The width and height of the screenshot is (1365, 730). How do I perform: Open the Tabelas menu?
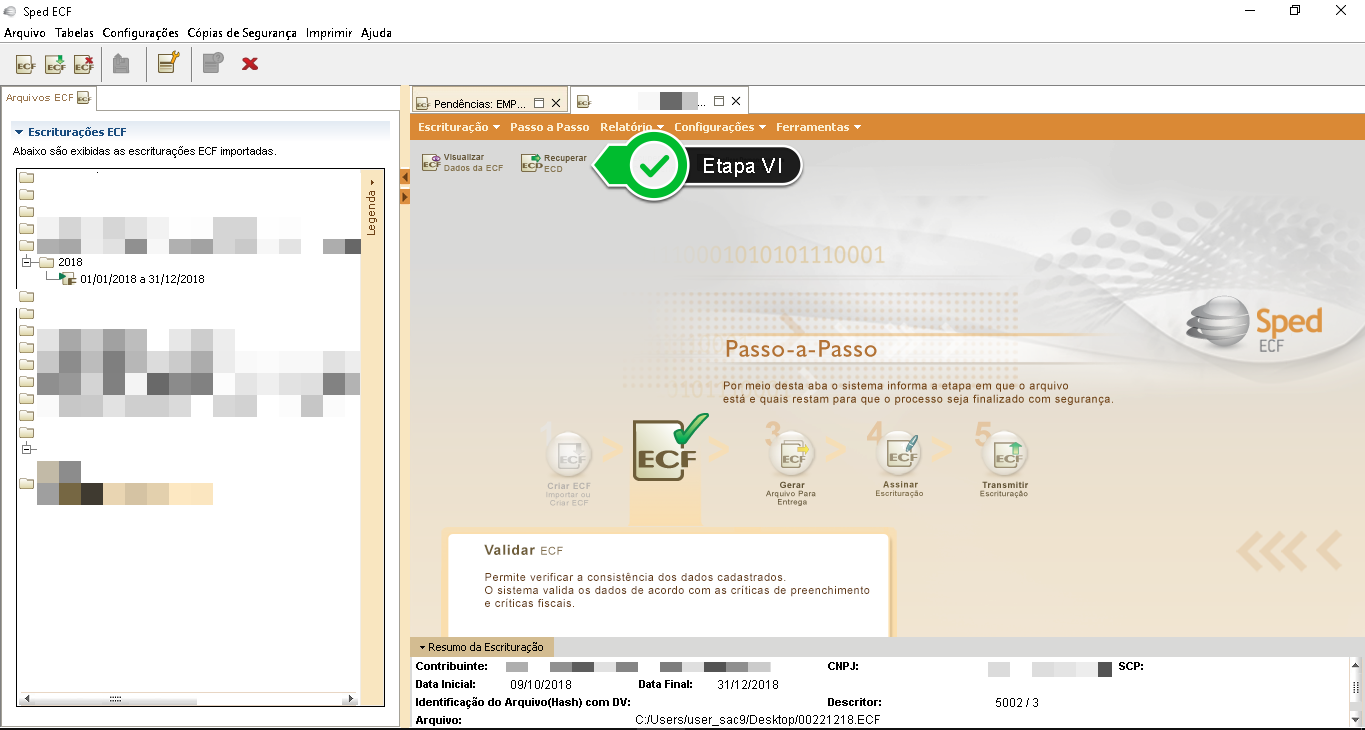pos(74,33)
